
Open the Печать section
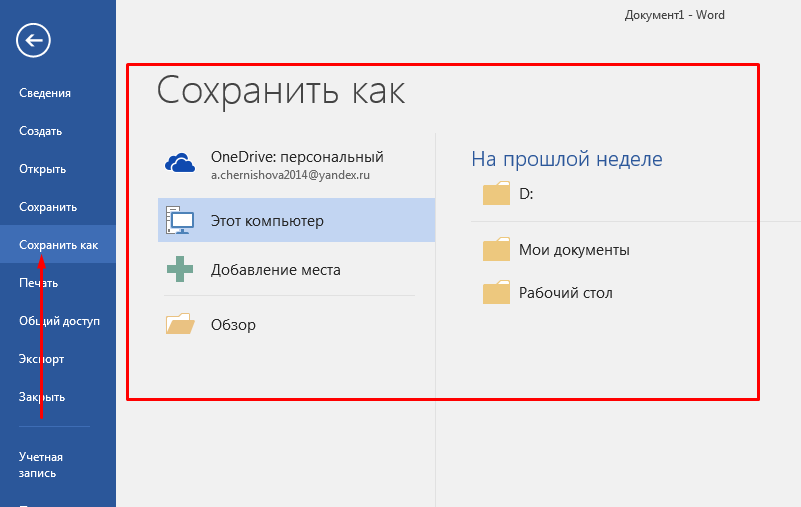coord(39,283)
